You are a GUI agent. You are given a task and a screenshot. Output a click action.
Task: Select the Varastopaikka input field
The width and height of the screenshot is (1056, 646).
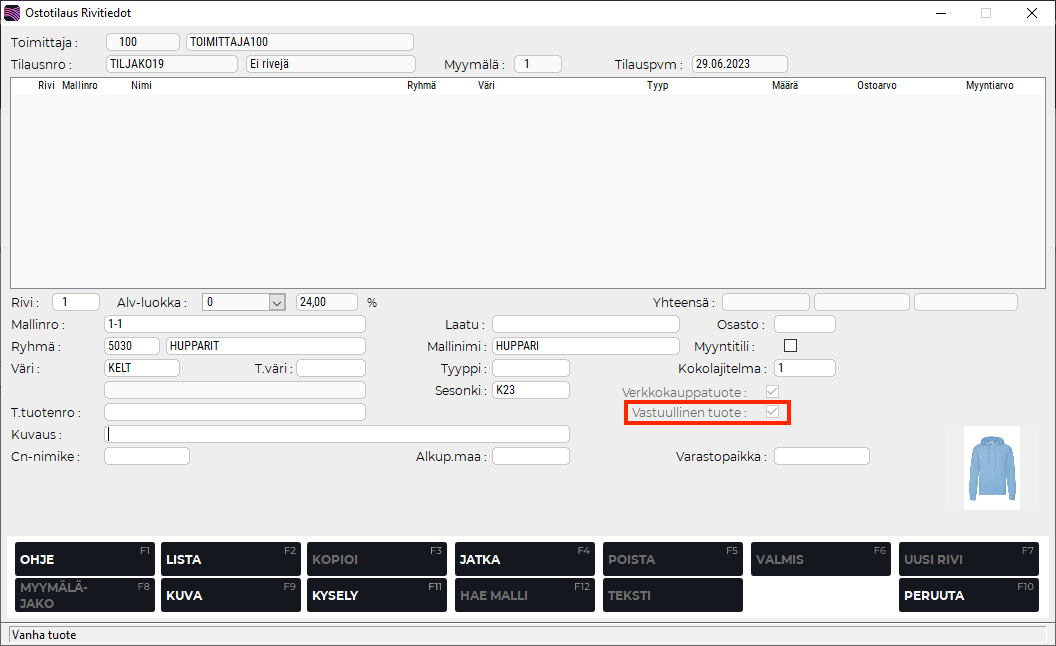821,456
